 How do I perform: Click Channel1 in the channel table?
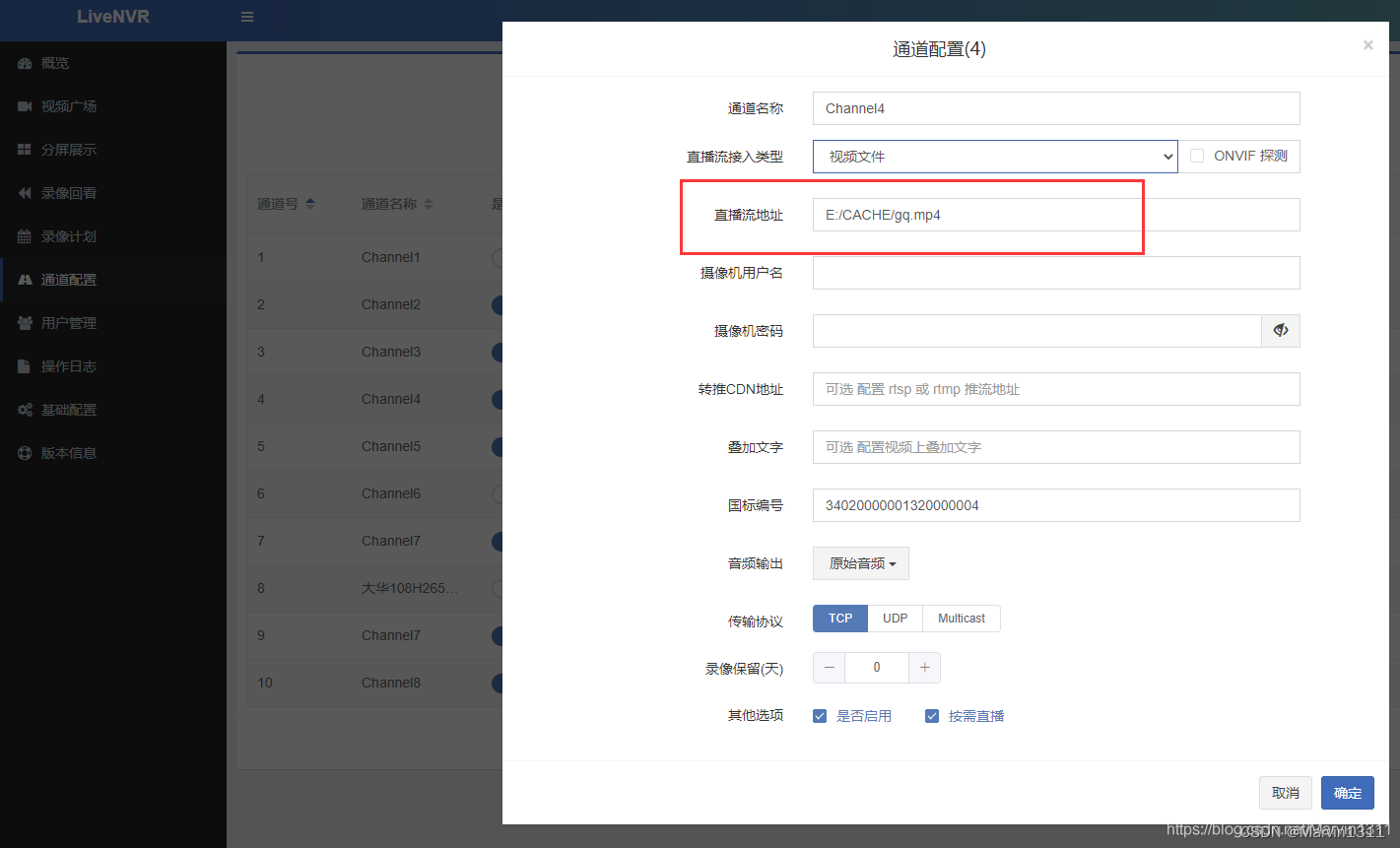coord(391,257)
